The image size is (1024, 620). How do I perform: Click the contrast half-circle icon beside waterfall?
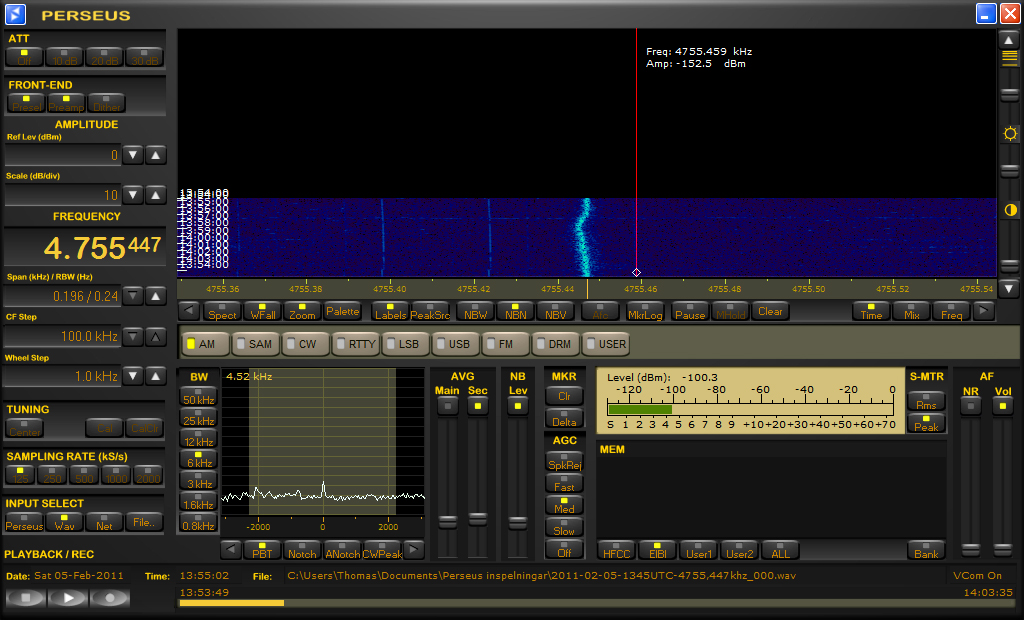coord(1010,210)
